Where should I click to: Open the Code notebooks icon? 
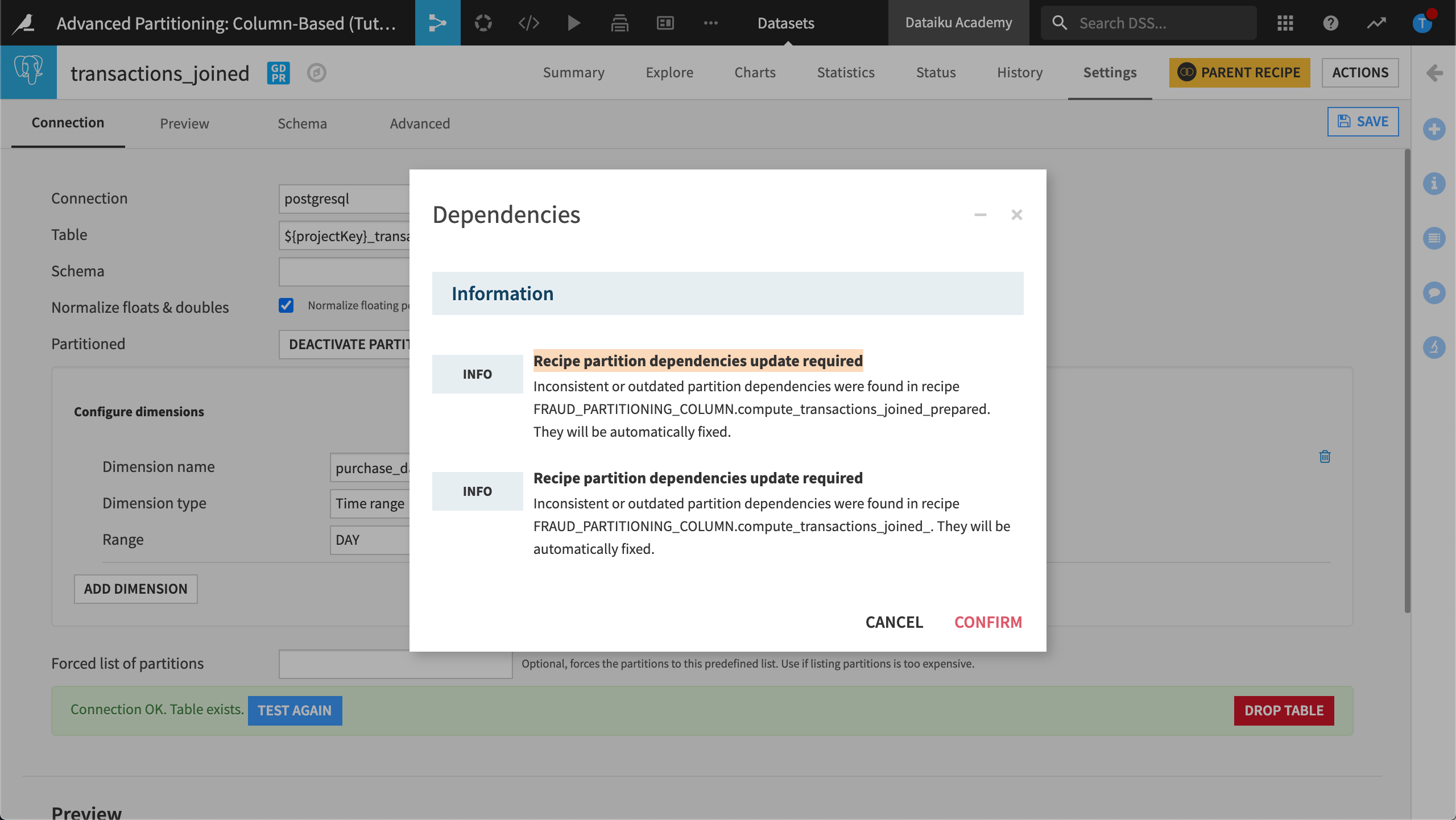(x=529, y=23)
